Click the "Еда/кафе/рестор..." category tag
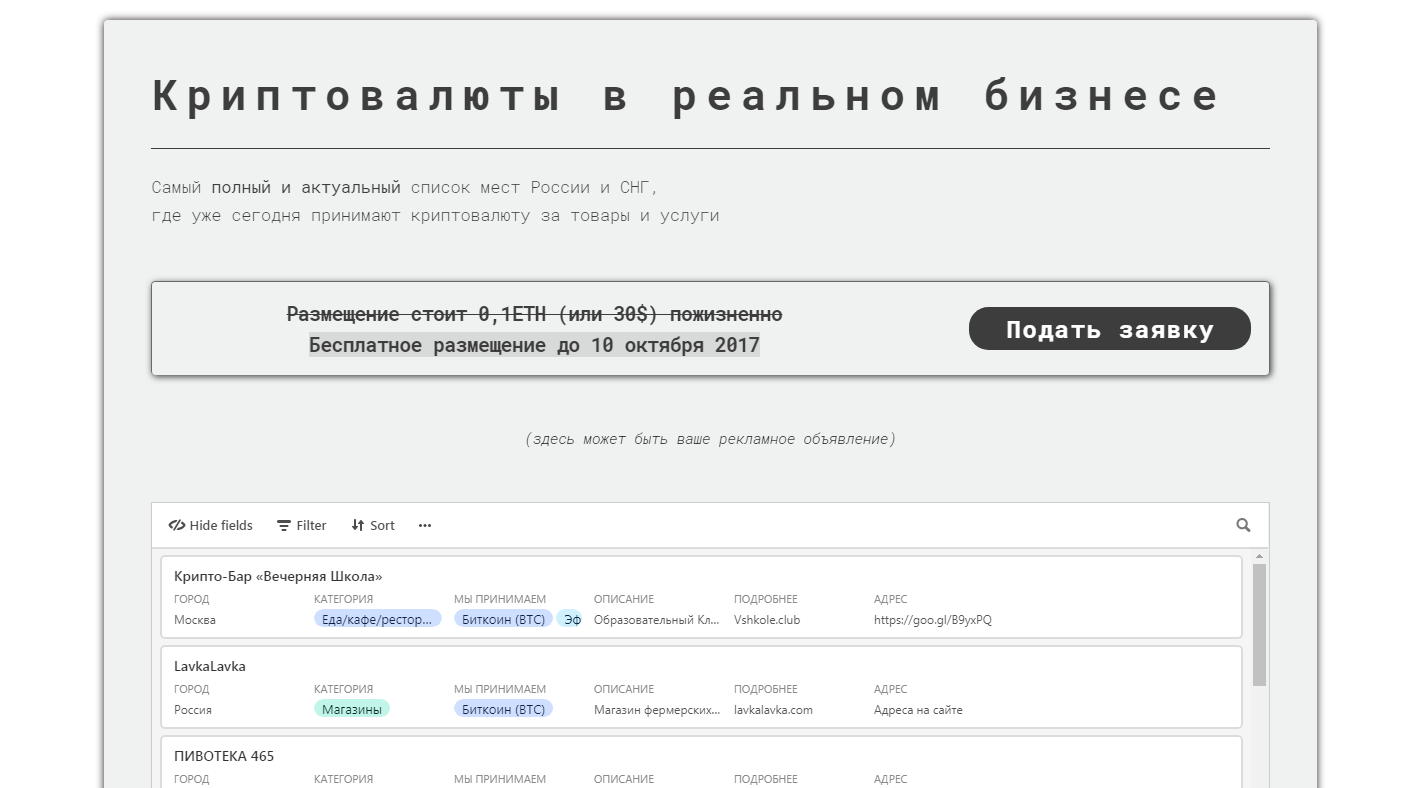The image size is (1415, 788). click(378, 618)
